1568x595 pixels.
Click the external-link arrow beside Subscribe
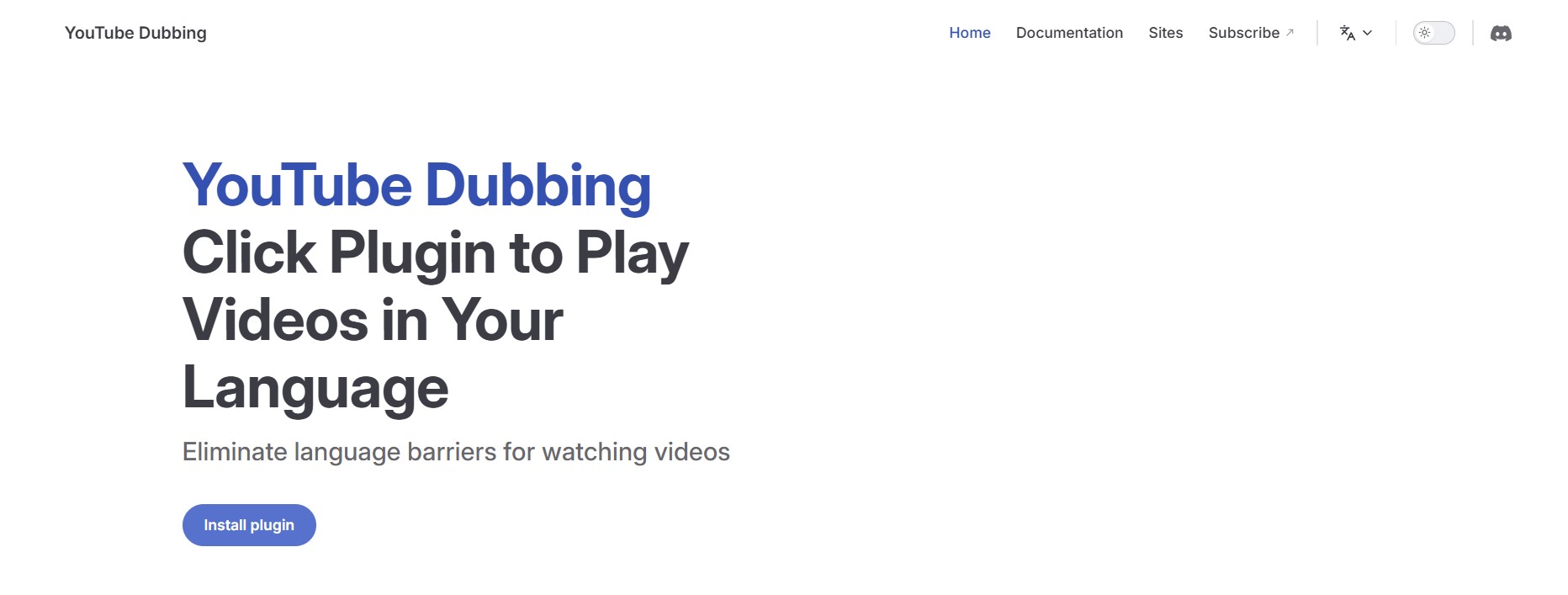[x=1290, y=33]
